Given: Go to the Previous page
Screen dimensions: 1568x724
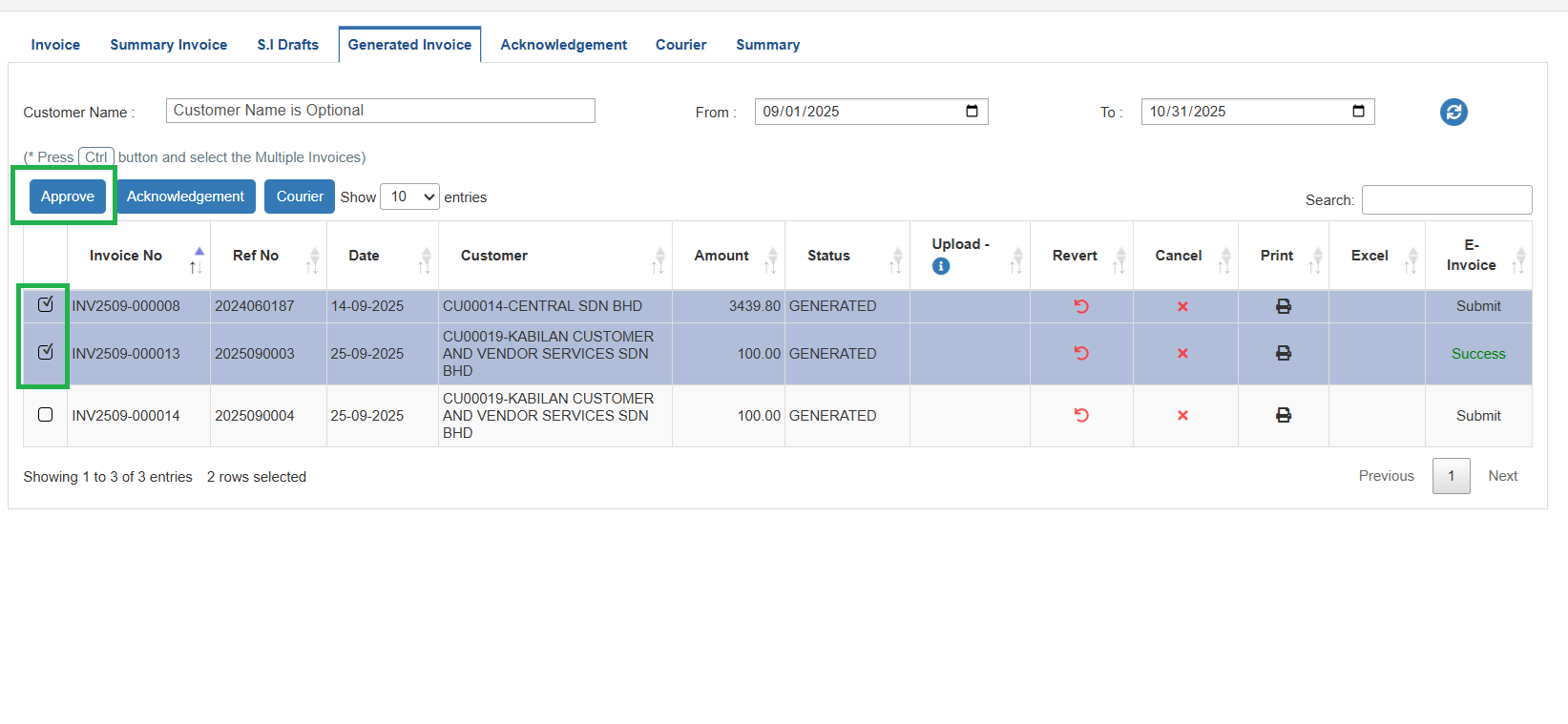Looking at the screenshot, I should coord(1387,476).
